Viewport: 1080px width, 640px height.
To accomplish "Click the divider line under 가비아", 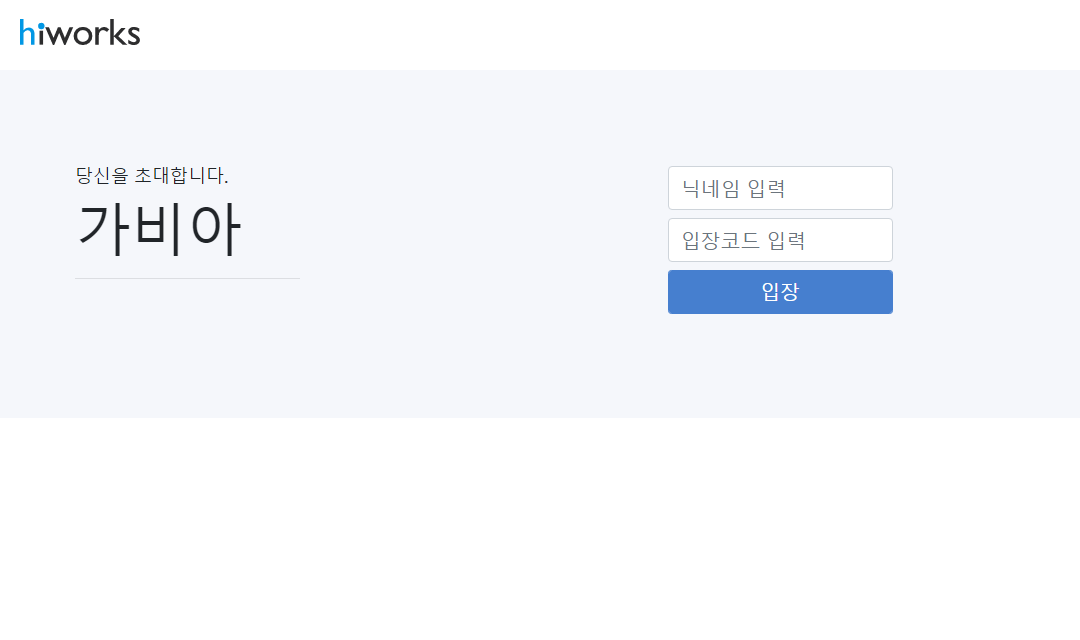I will point(187,278).
